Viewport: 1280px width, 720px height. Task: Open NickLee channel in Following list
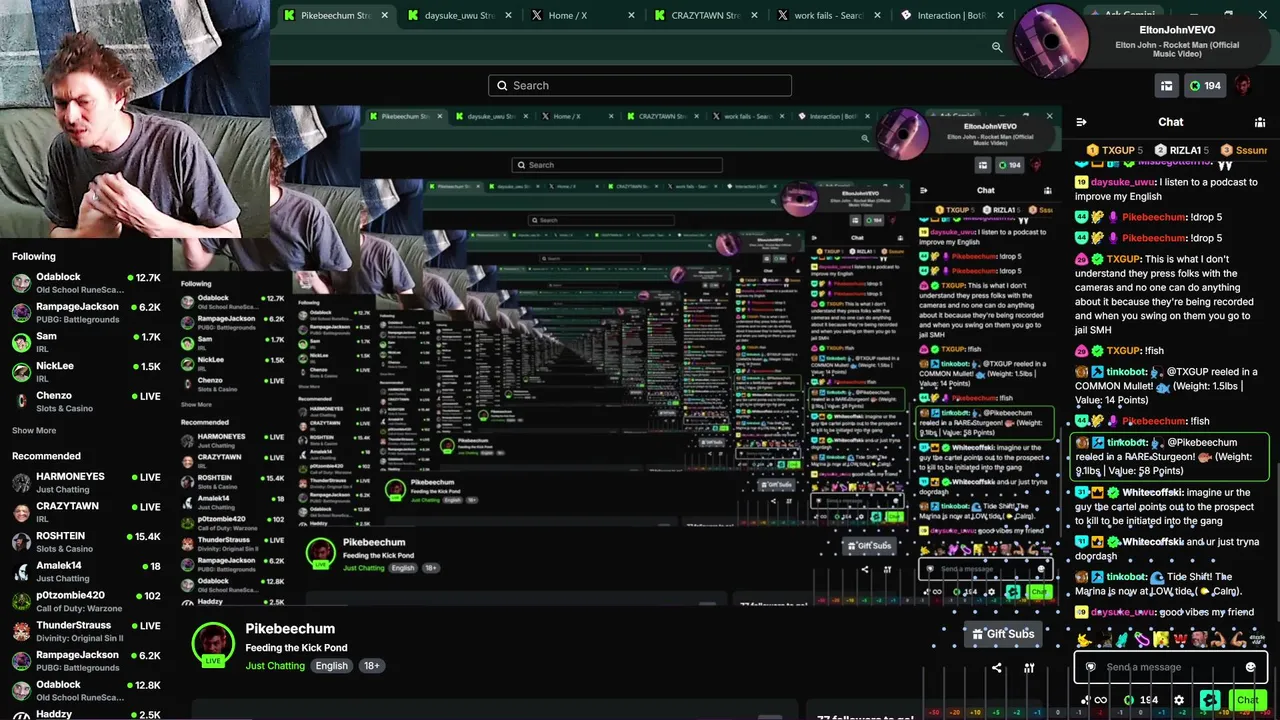[86, 372]
